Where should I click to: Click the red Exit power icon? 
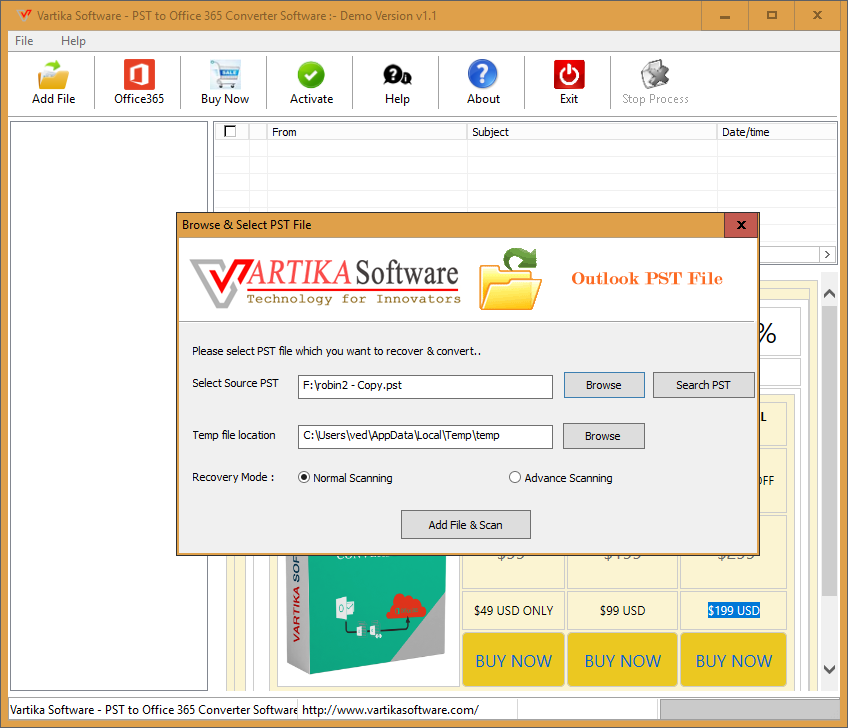tap(569, 75)
